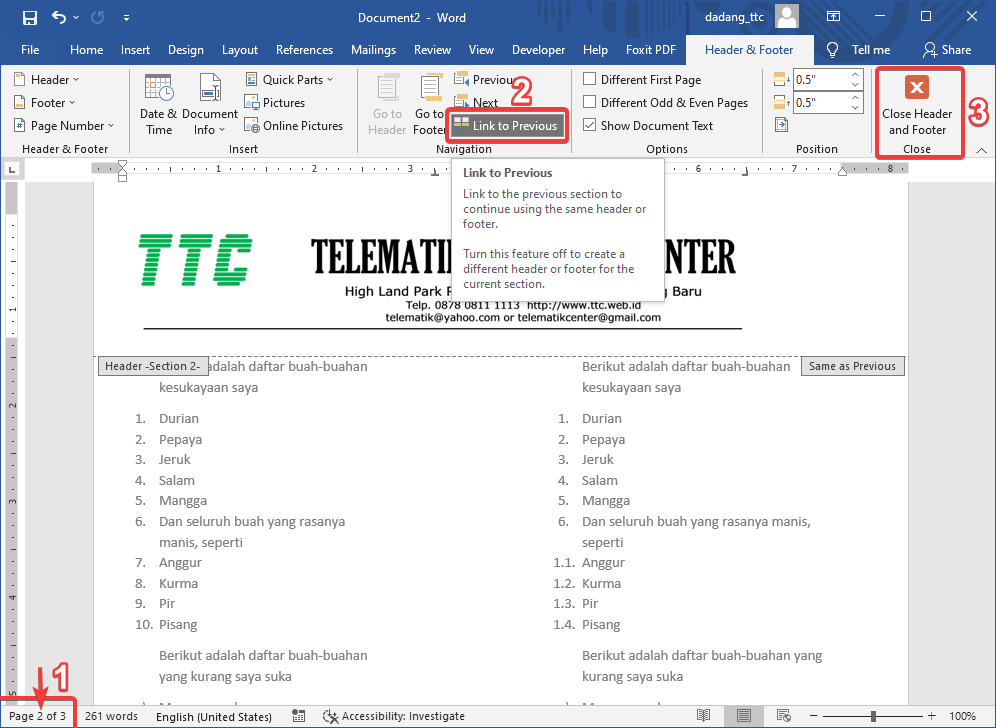Check Different Odd & Even Pages
This screenshot has height=728, width=996.
coord(590,103)
